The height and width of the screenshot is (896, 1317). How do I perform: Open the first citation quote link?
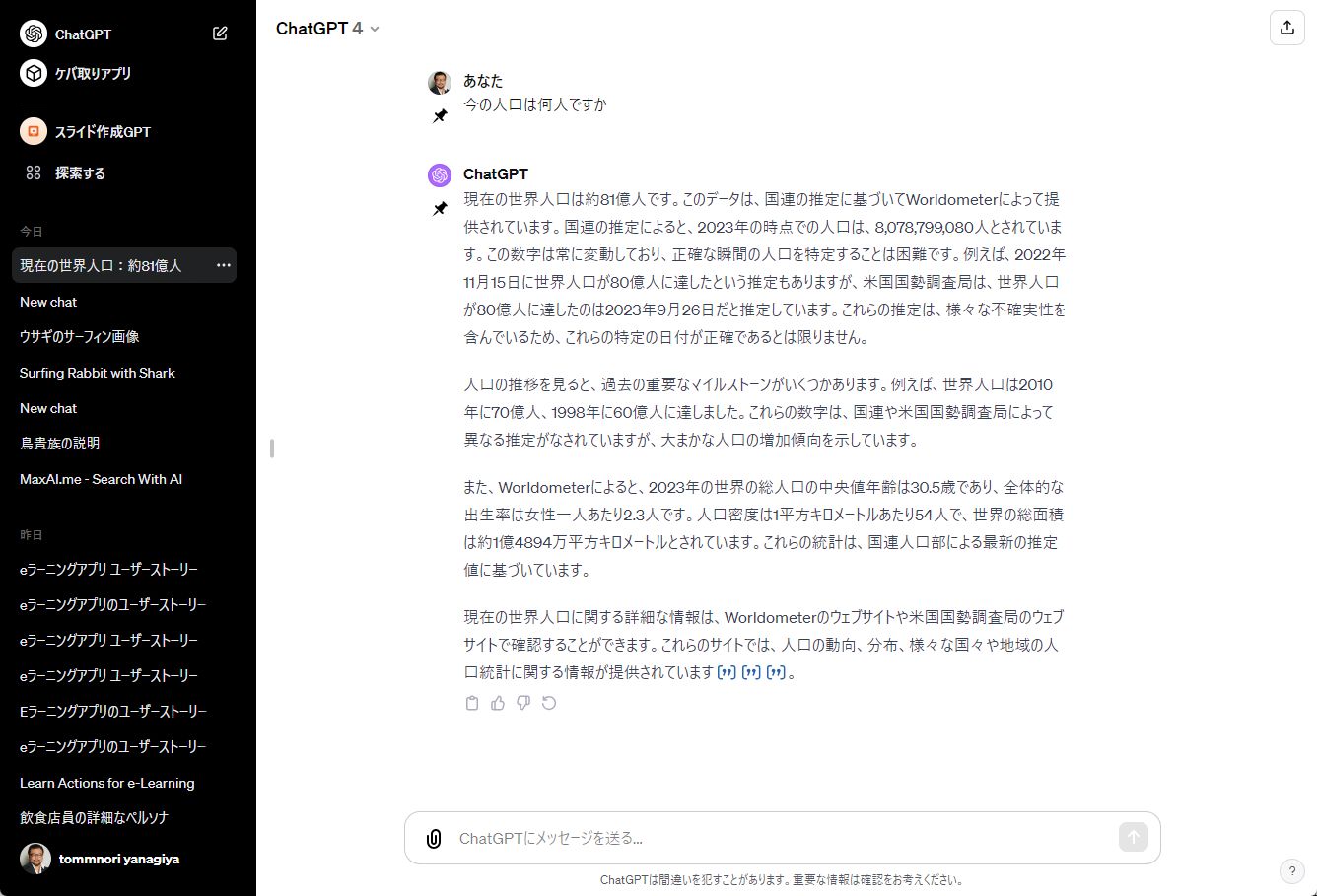727,673
